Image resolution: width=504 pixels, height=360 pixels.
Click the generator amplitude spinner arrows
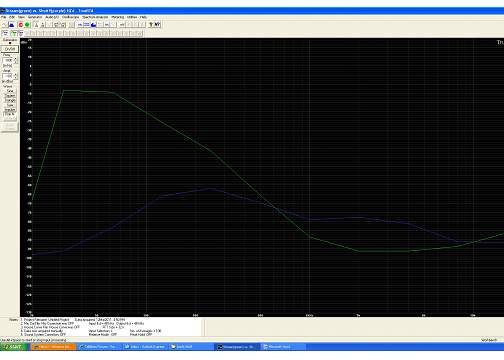point(15,76)
